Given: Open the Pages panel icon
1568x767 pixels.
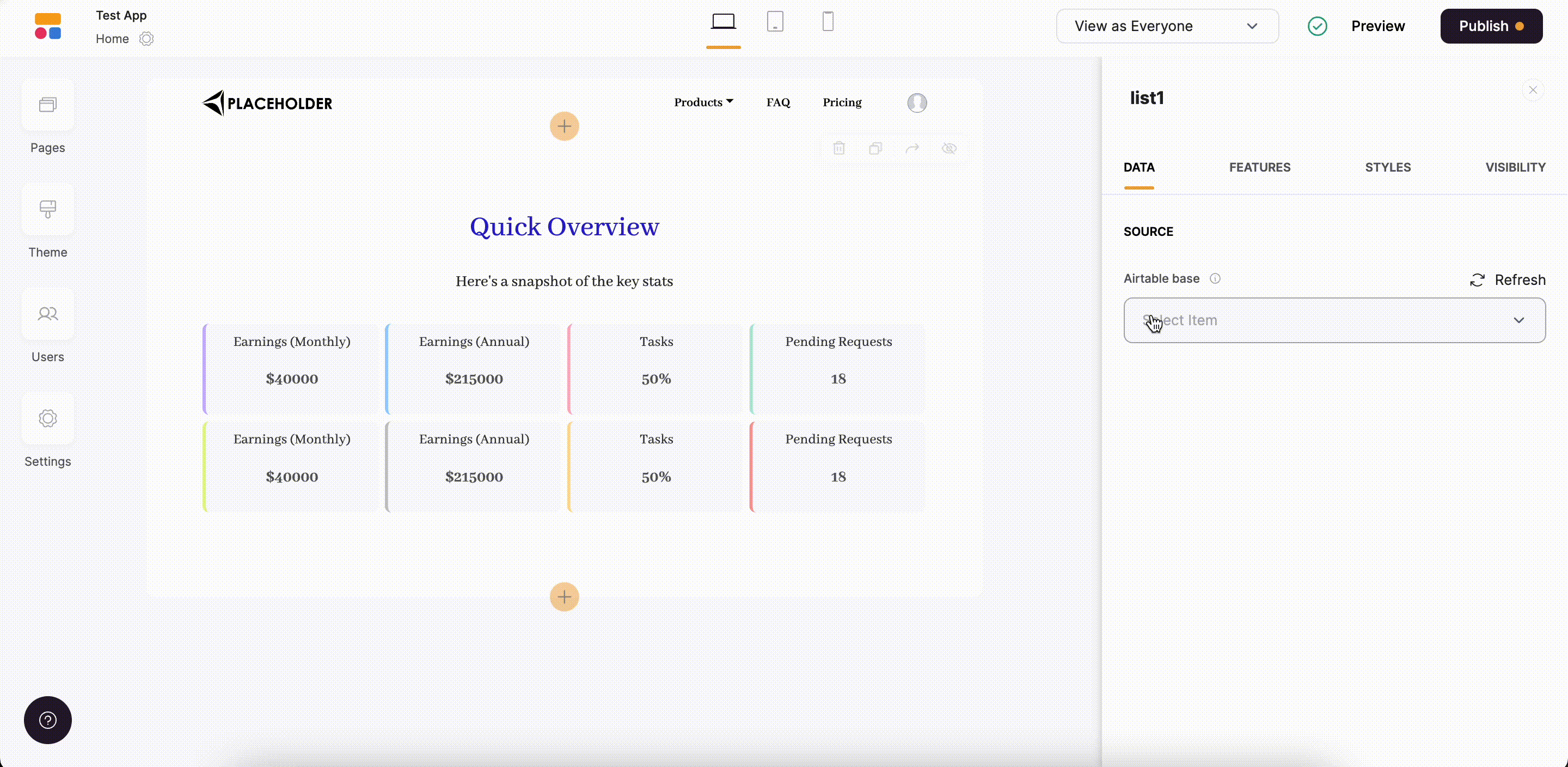Looking at the screenshot, I should pyautogui.click(x=47, y=105).
